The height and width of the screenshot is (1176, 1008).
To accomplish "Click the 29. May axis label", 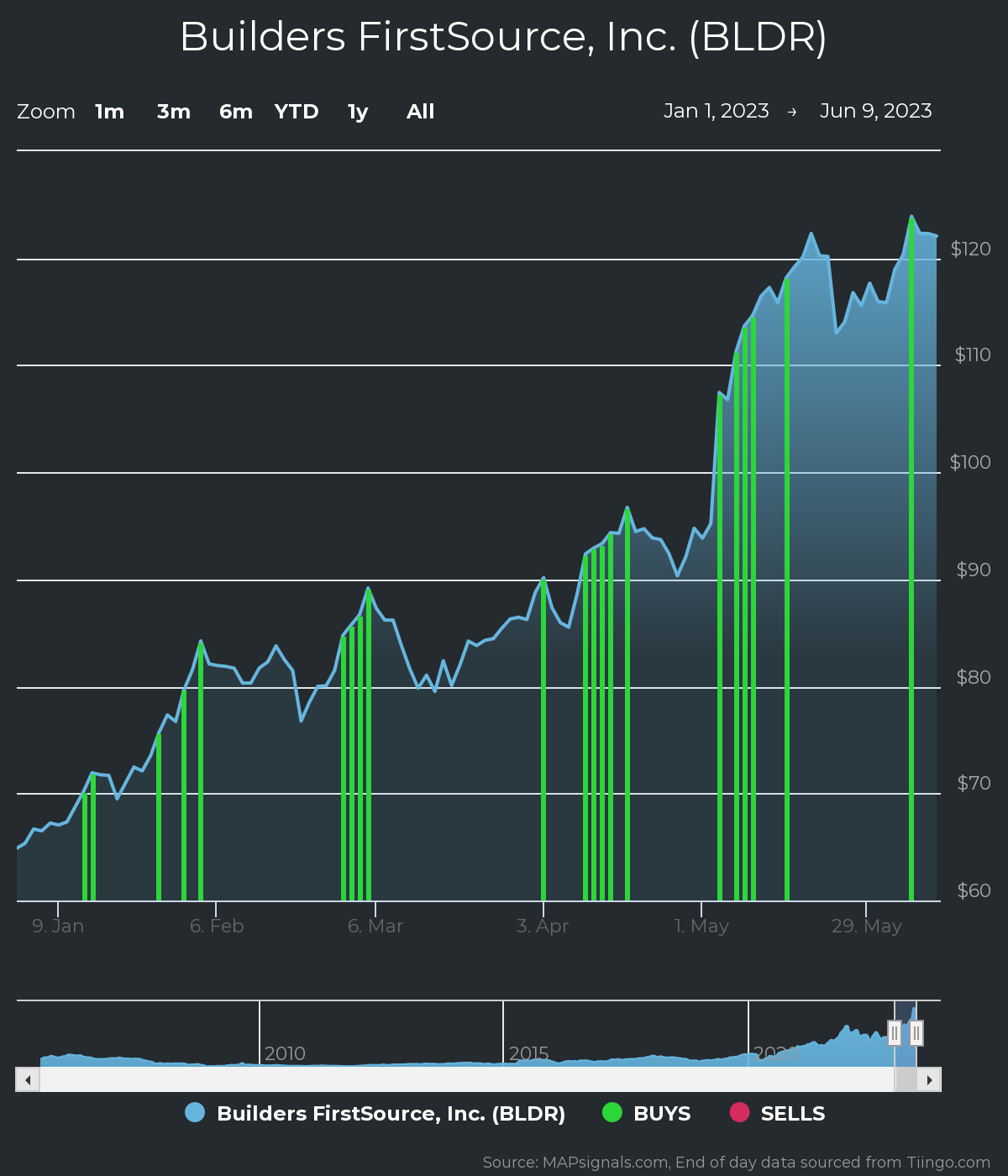I will (867, 926).
